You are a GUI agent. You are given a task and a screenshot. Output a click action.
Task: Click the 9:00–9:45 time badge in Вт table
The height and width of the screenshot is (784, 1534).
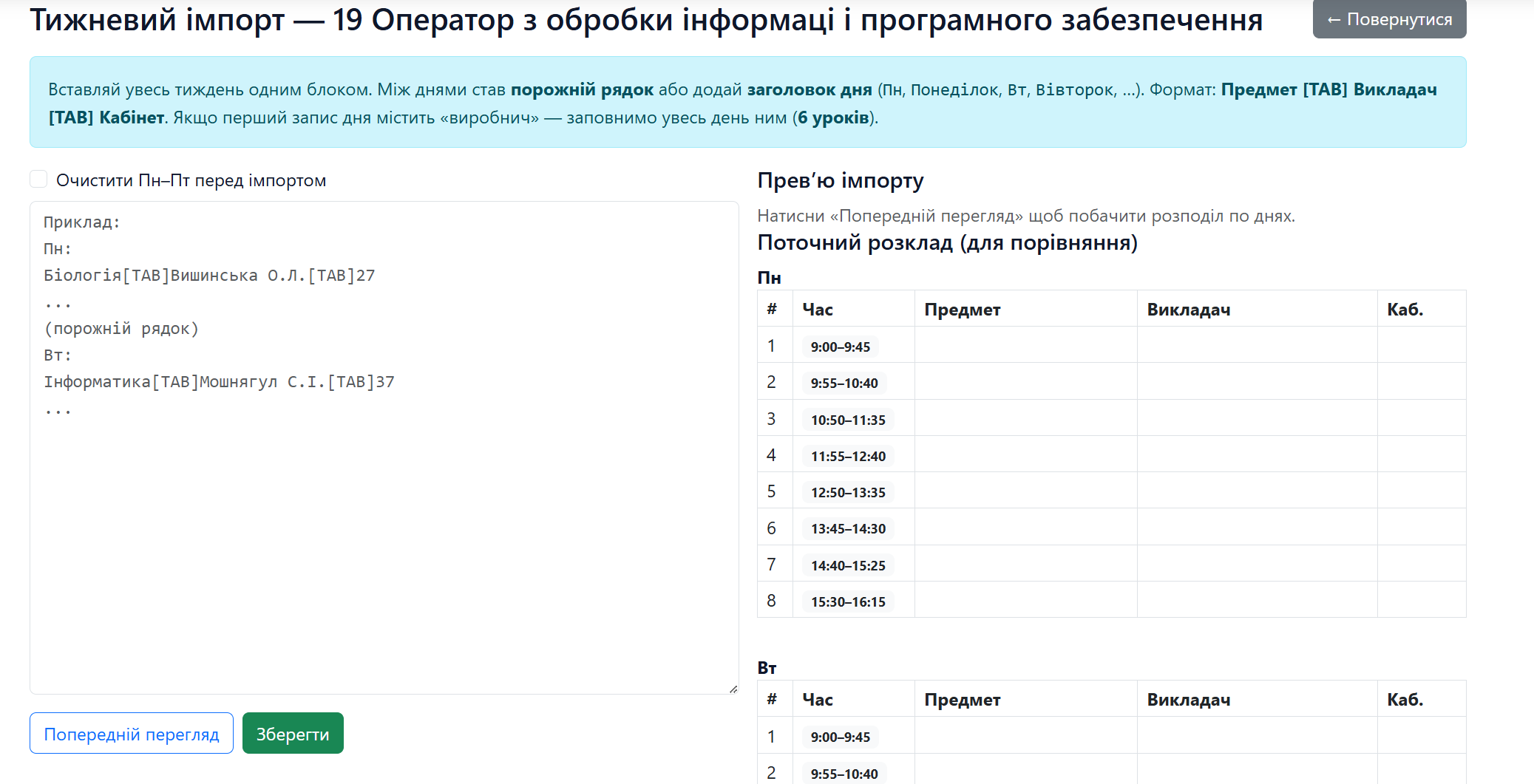[840, 737]
